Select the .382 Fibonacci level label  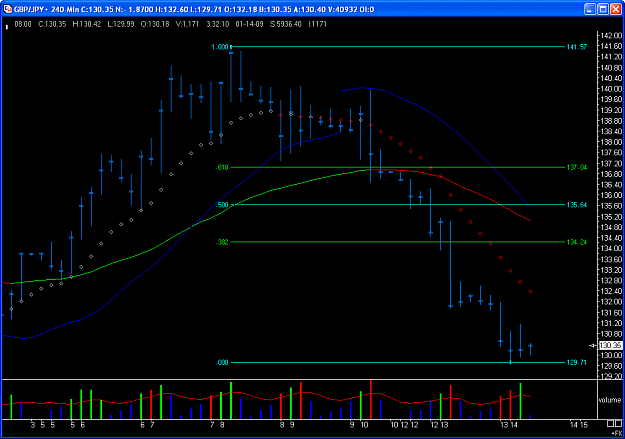tap(222, 242)
